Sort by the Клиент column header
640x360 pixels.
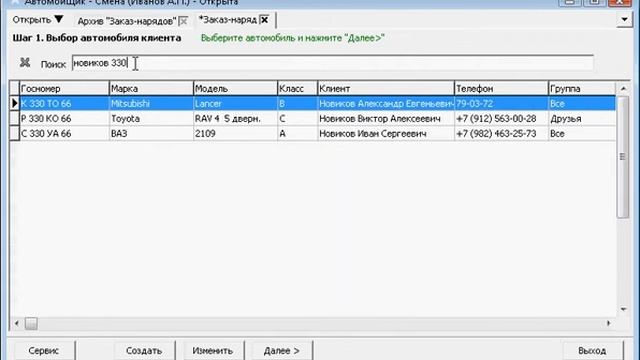click(386, 89)
